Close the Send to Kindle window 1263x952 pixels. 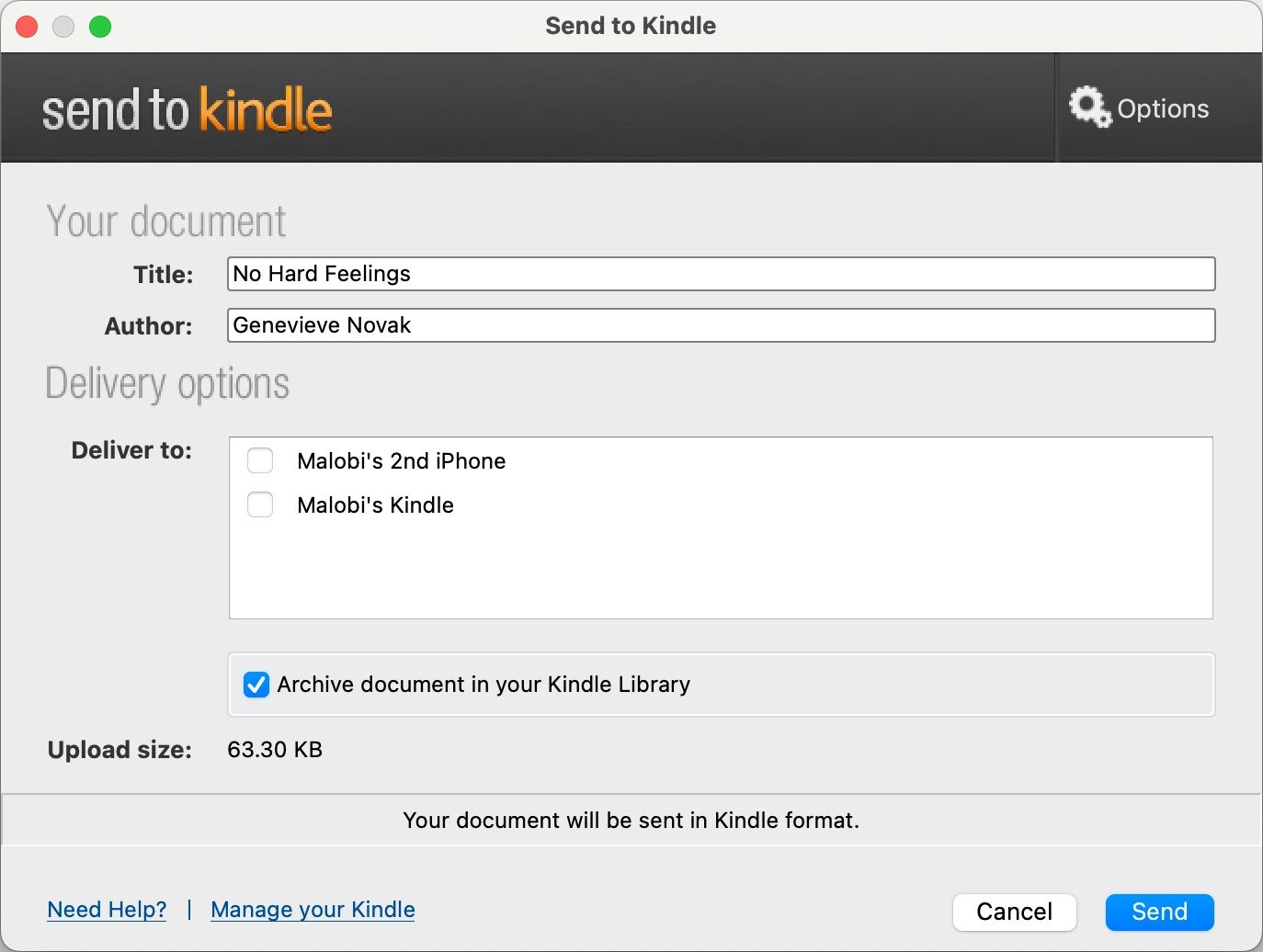pyautogui.click(x=26, y=26)
